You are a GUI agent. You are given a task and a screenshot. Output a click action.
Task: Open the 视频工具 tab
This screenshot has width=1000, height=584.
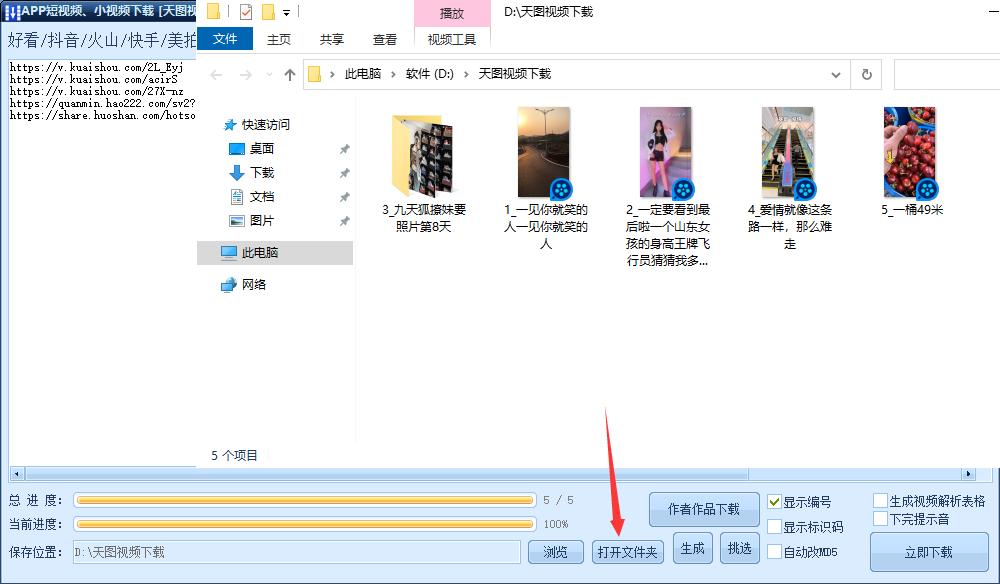point(452,39)
